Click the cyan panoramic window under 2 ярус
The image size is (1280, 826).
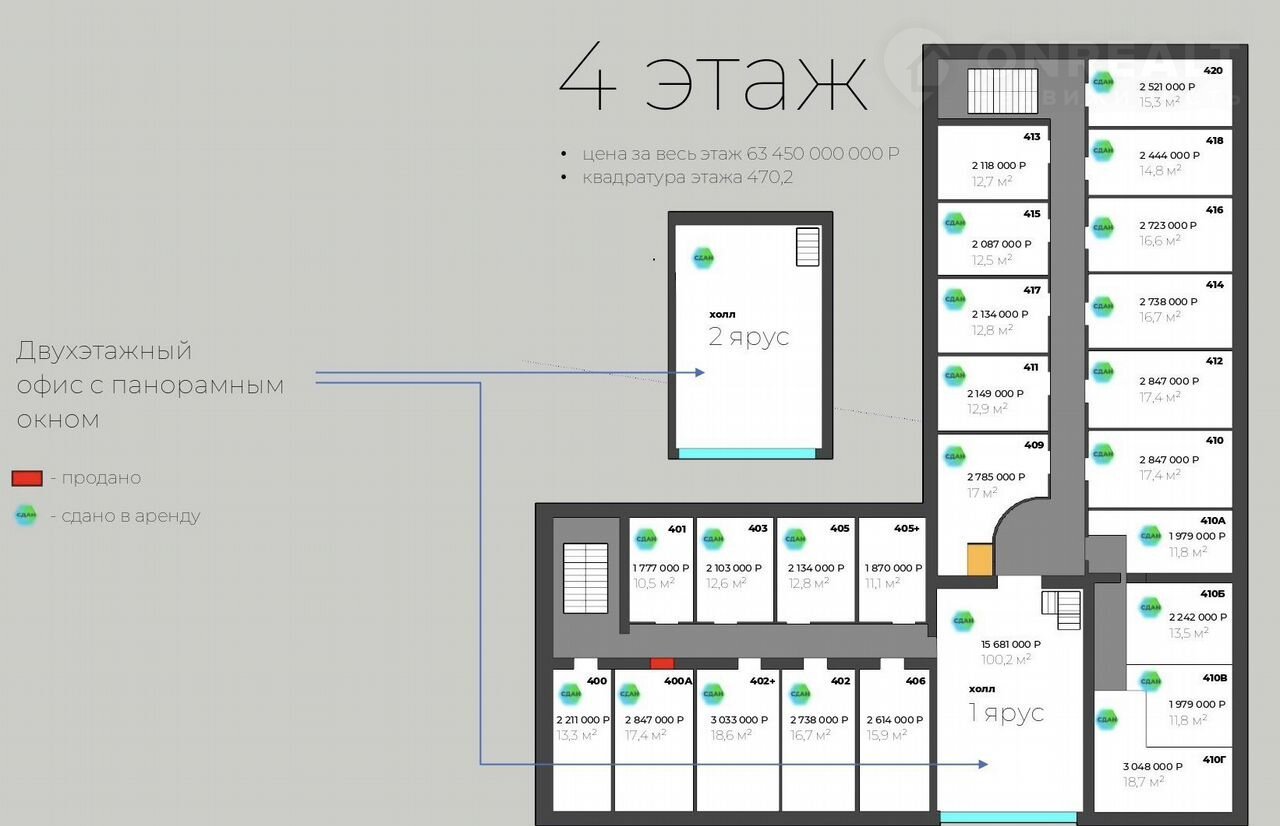click(747, 453)
